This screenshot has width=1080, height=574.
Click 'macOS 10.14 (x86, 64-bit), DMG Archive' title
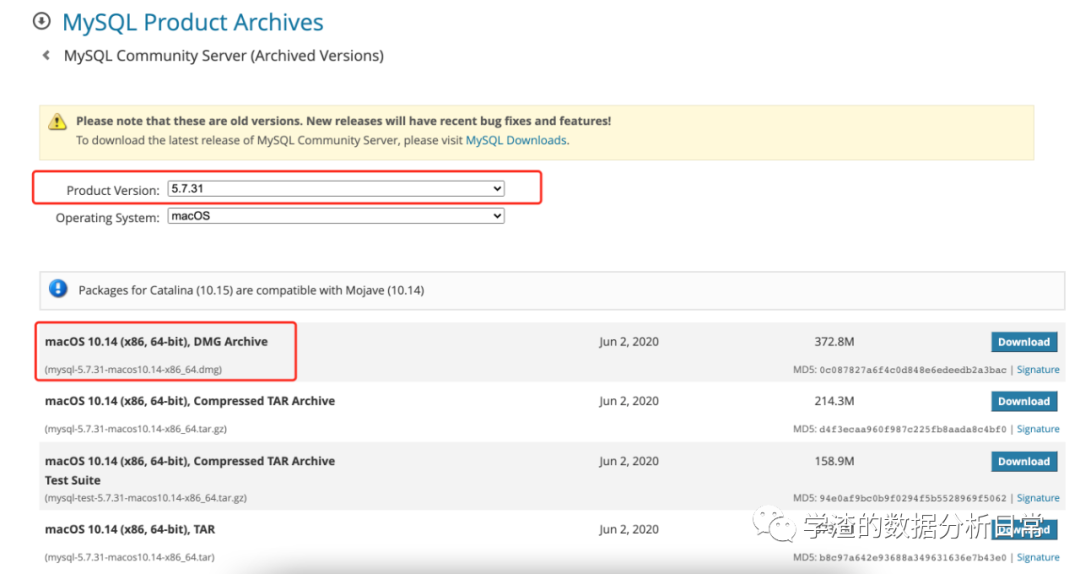[156, 342]
